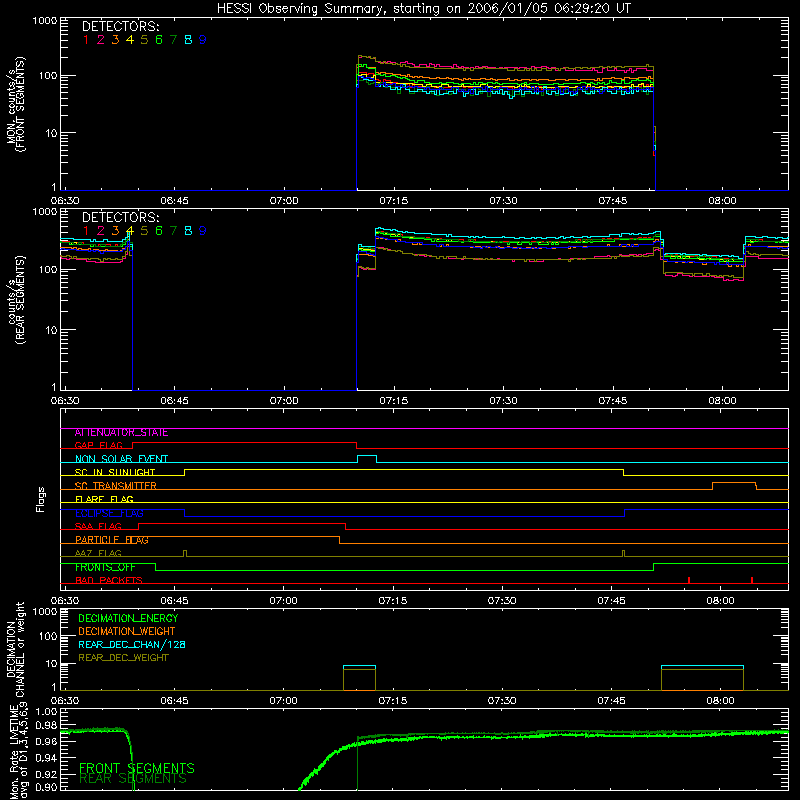This screenshot has height=800, width=800.
Task: Click the REAR SEGMENTS livetime label
Action: tap(133, 779)
